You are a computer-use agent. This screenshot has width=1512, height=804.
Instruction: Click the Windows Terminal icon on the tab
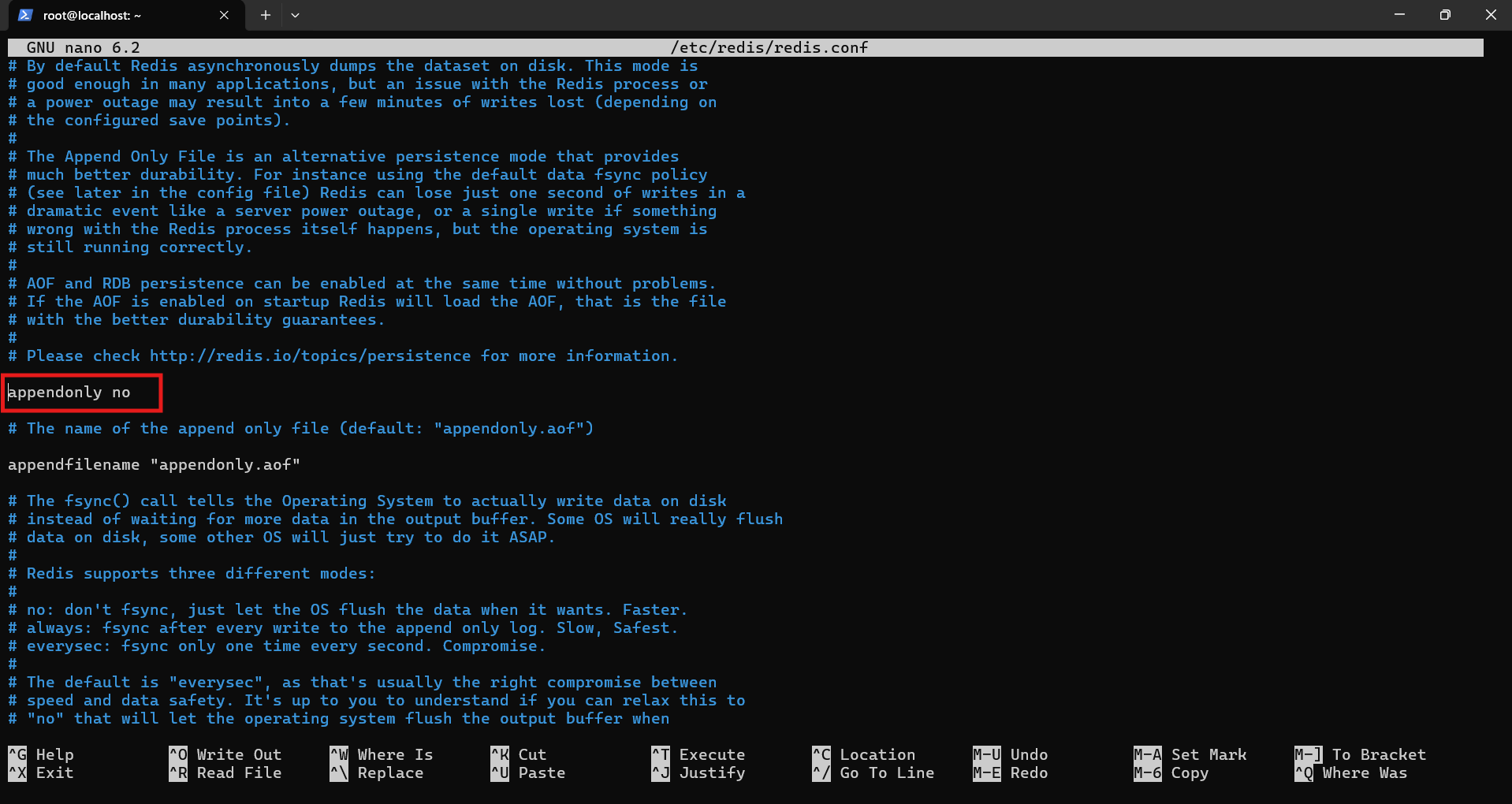click(24, 15)
